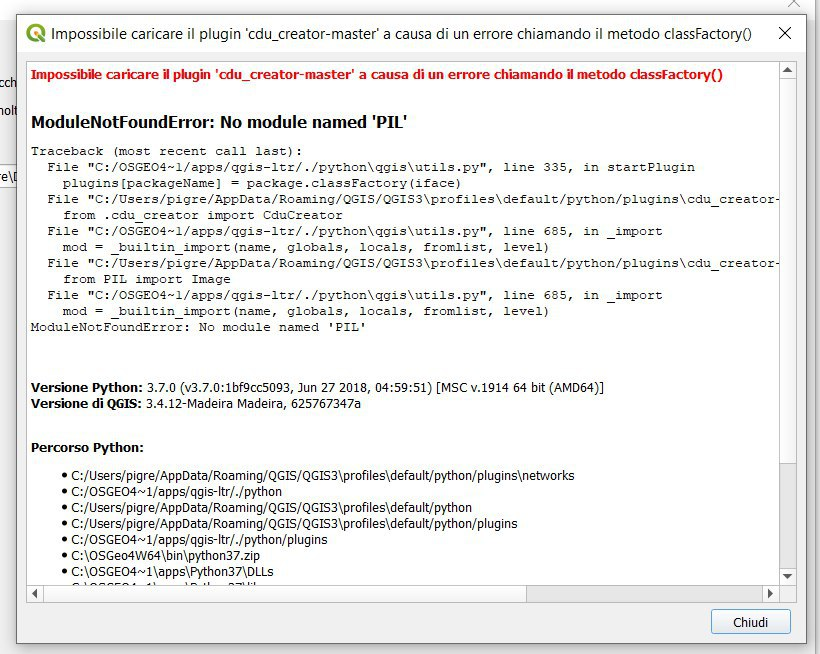Click the QGIS logo in the title bar
This screenshot has width=820, height=654.
pos(36,33)
